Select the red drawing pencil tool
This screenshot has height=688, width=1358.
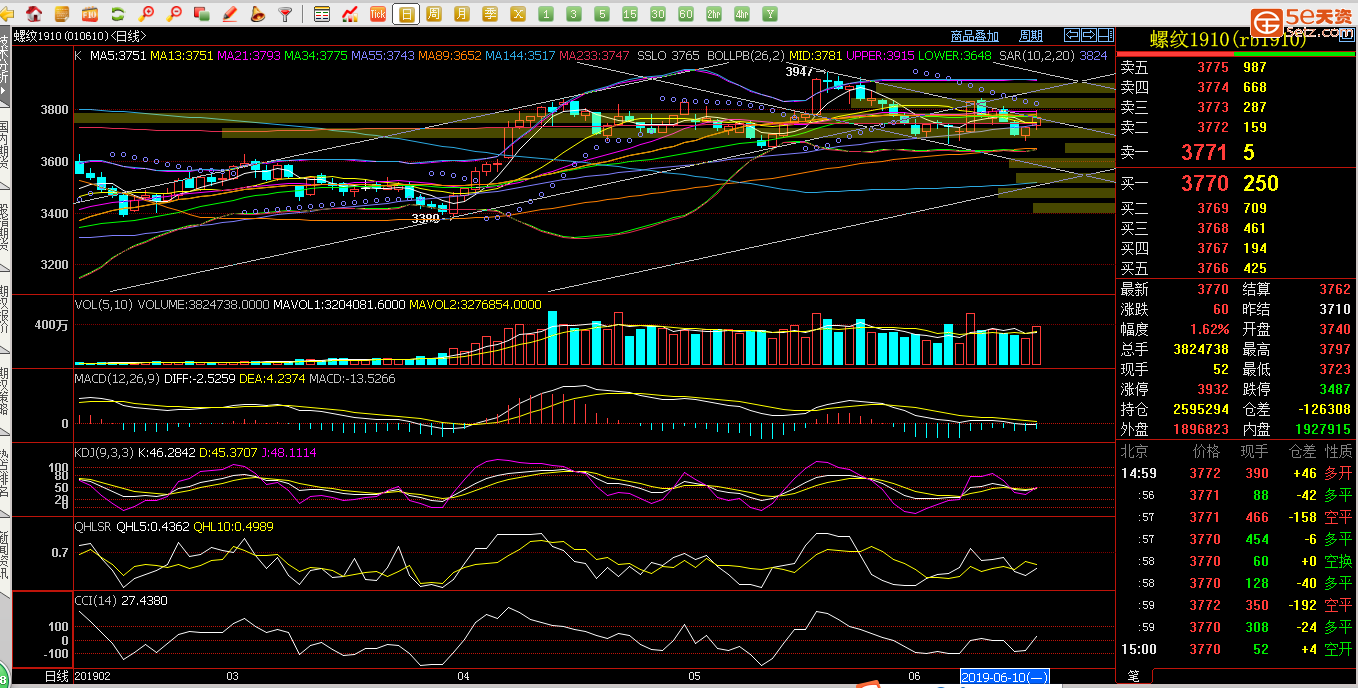[230, 14]
